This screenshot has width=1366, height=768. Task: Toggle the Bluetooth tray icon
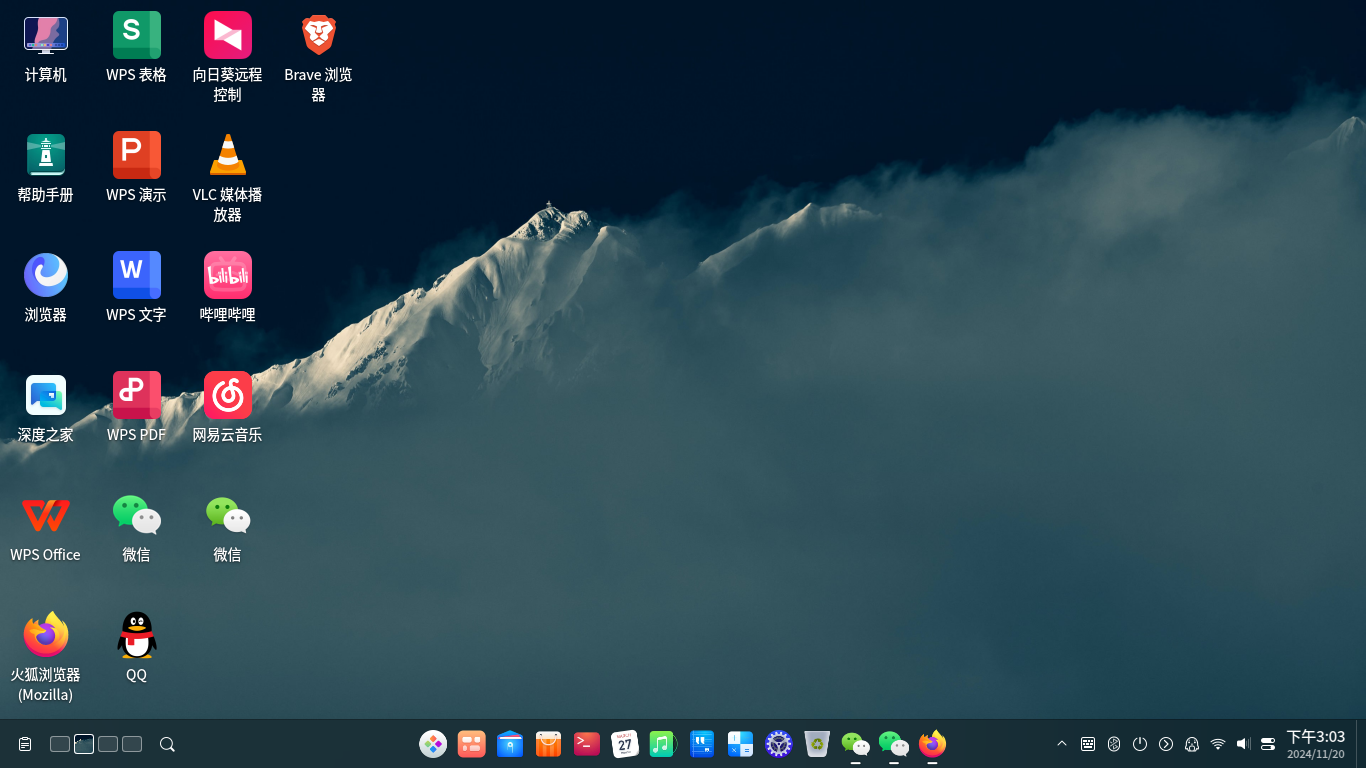[1114, 744]
